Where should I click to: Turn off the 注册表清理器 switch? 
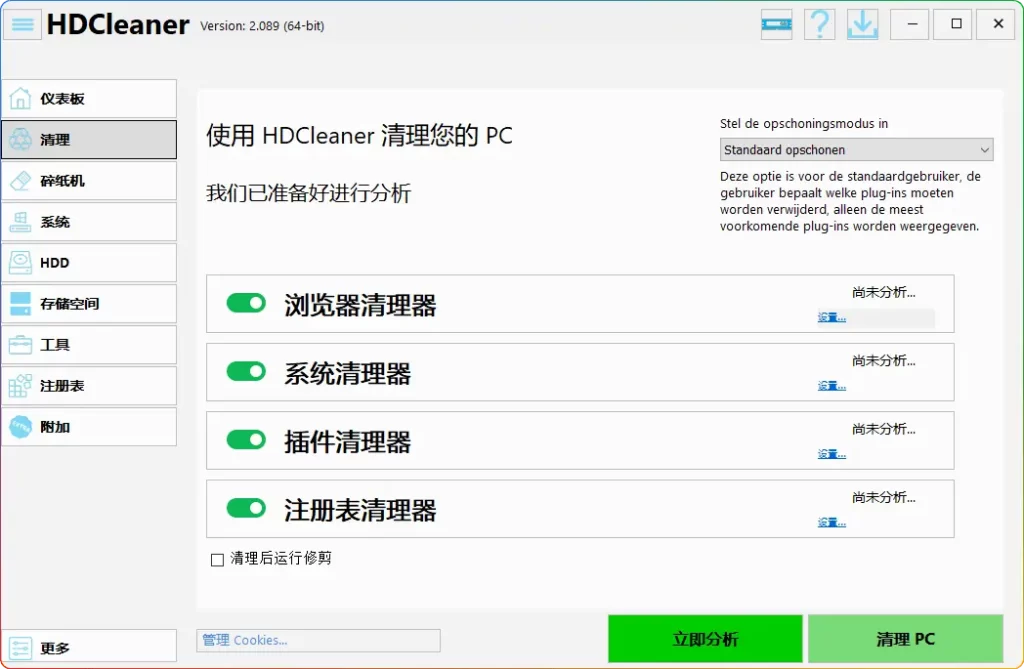tap(245, 508)
